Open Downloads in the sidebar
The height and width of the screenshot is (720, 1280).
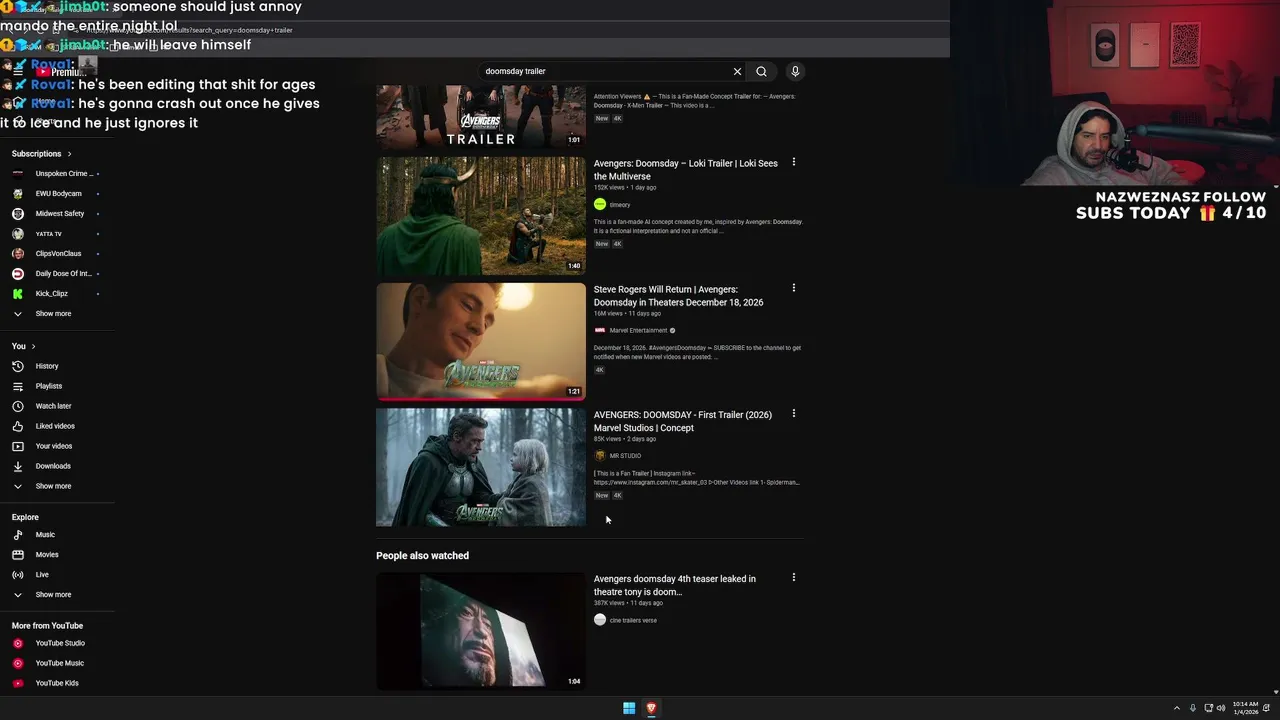pos(53,466)
